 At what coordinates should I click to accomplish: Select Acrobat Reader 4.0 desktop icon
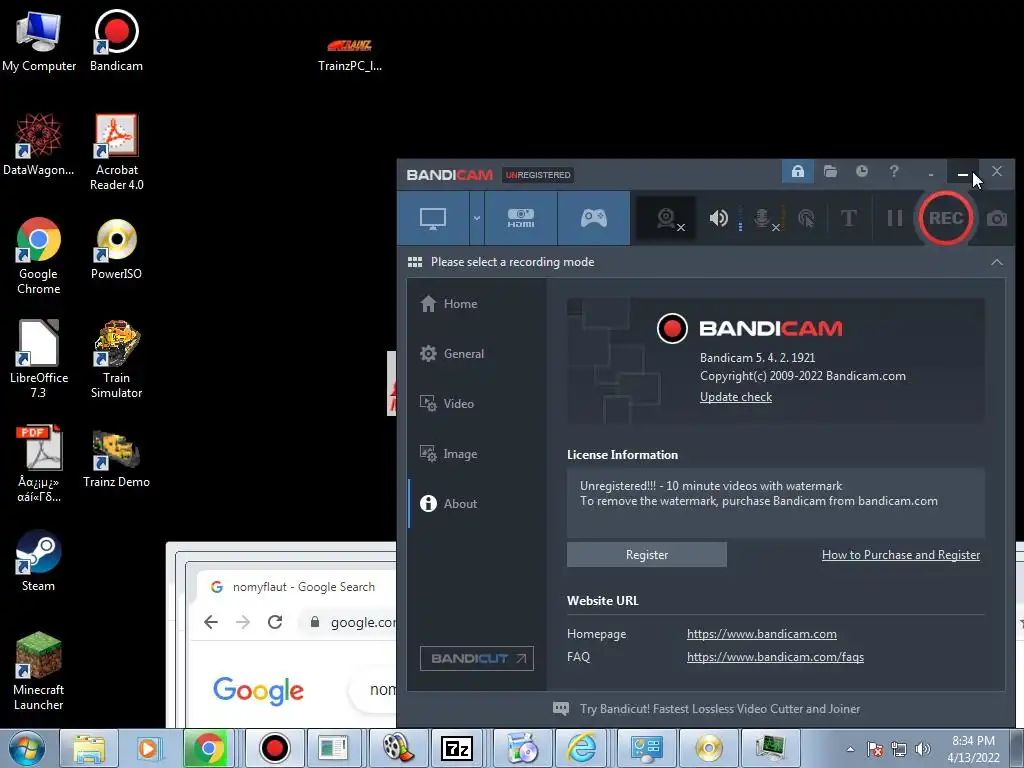coord(116,152)
